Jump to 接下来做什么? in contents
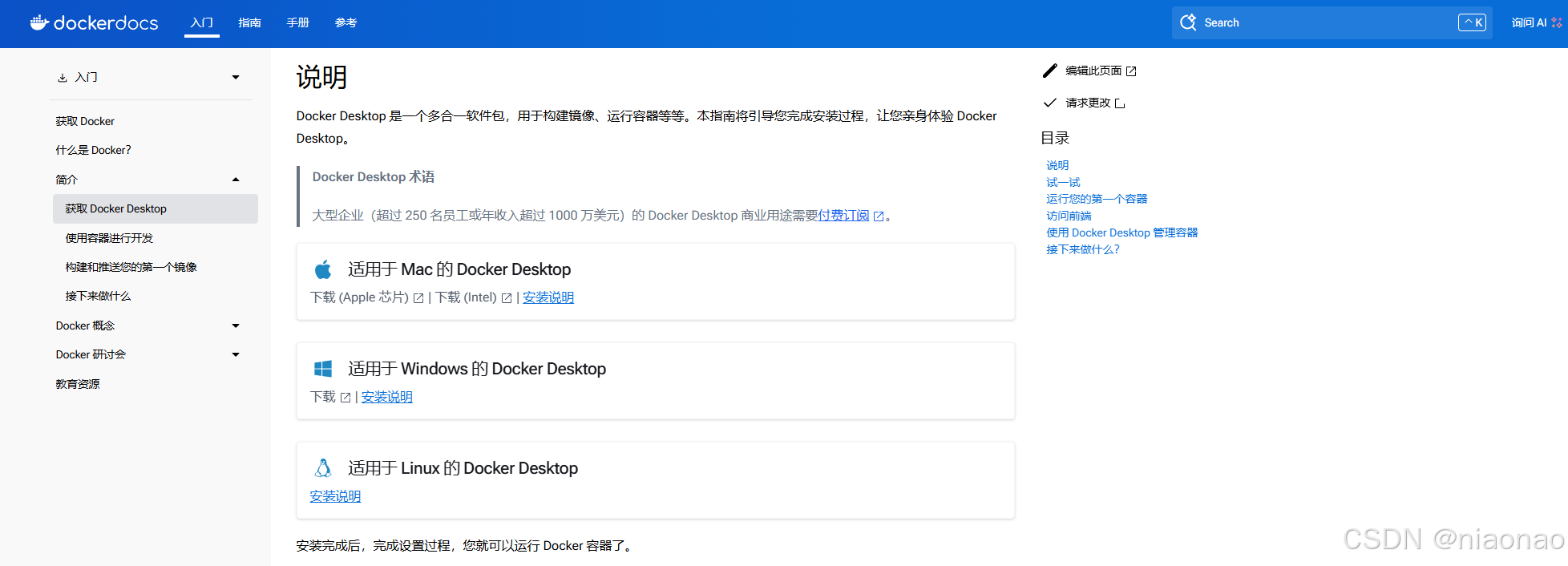Image resolution: width=1568 pixels, height=566 pixels. [x=1083, y=249]
